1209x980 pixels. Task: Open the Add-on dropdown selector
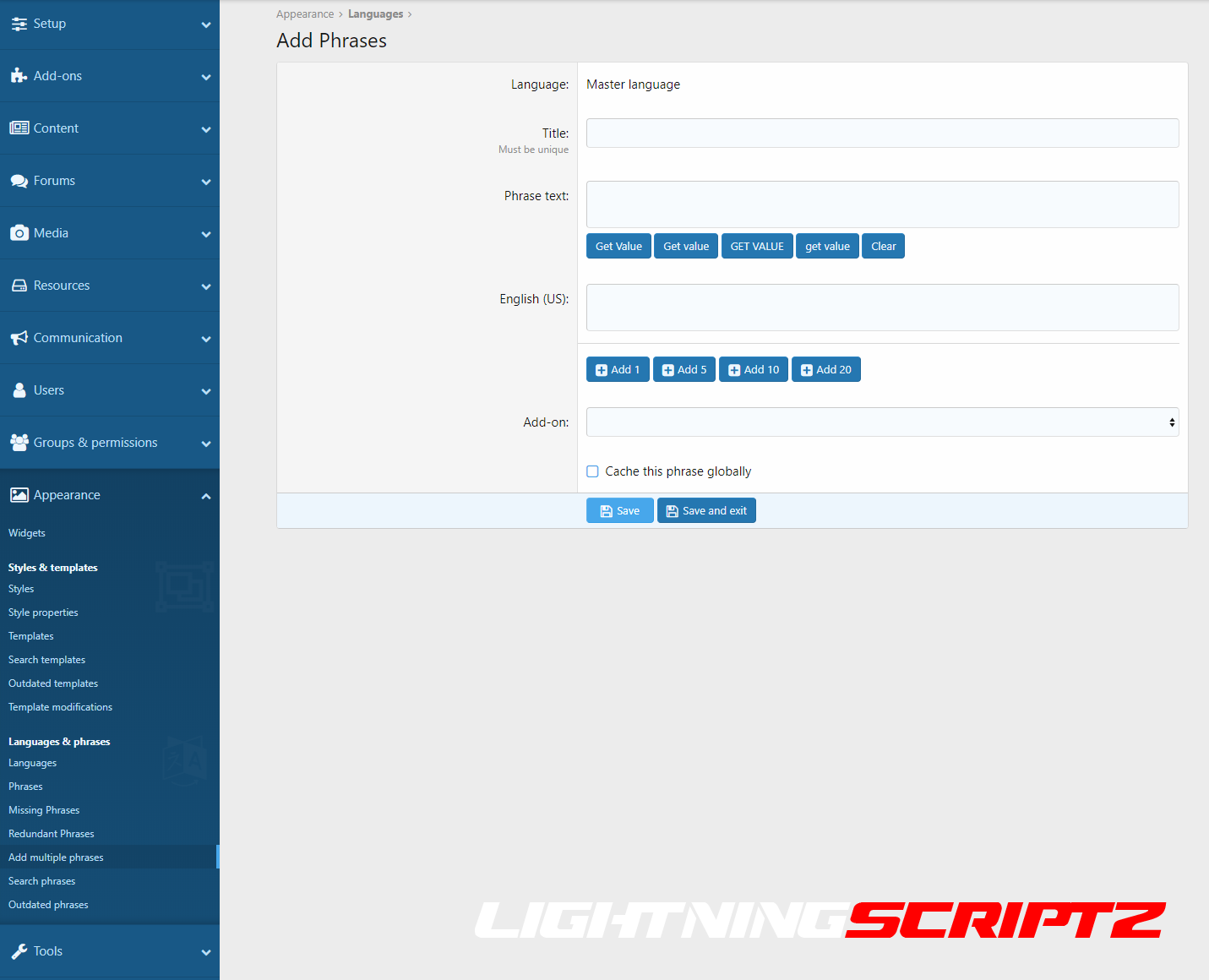(882, 422)
